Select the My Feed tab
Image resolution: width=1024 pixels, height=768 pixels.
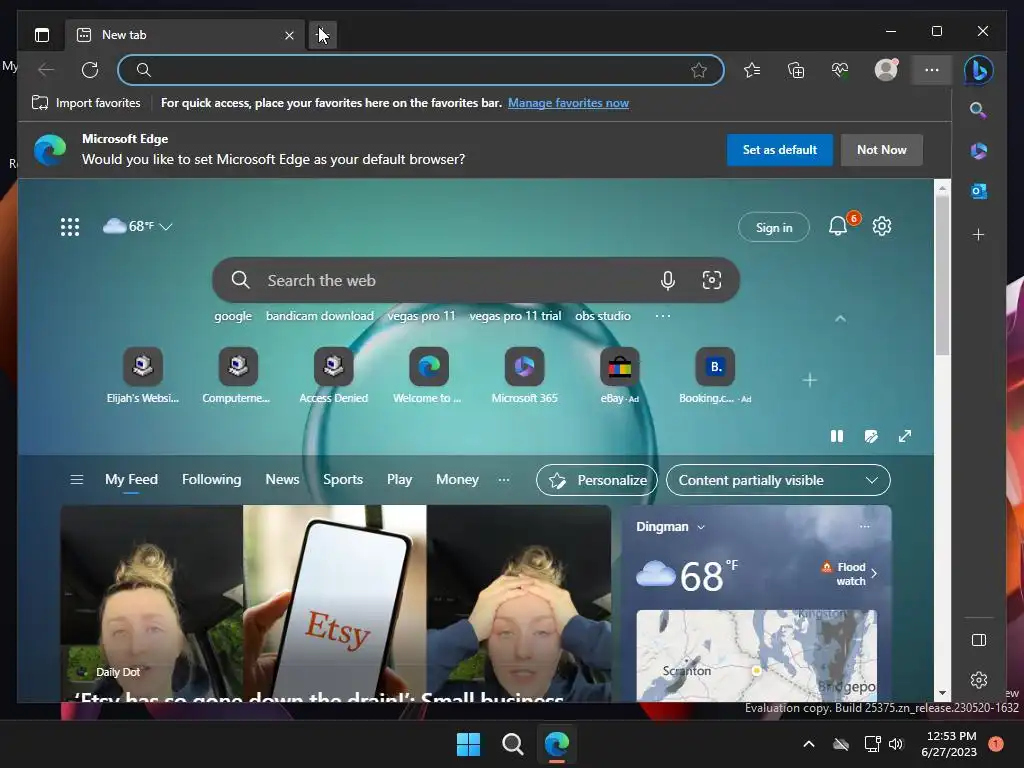click(x=131, y=480)
